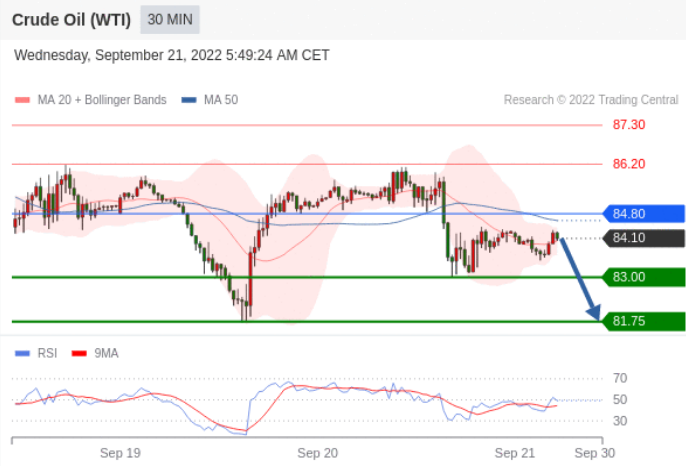Image resolution: width=686 pixels, height=466 pixels.
Task: Click the MA 20 + Bollinger Bands legend swatch
Action: click(x=22, y=100)
